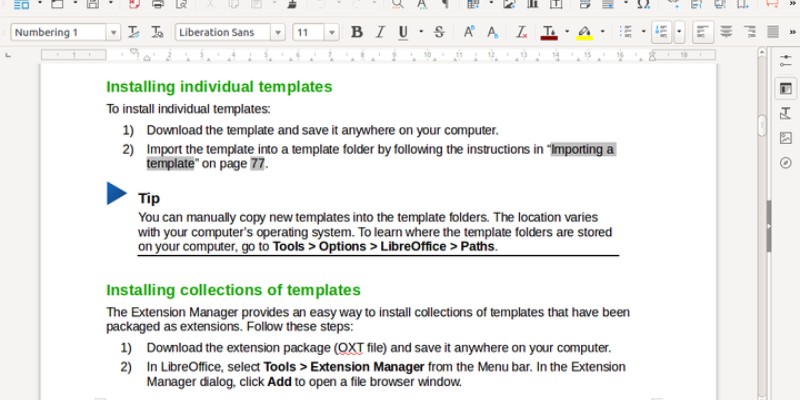Open the Liberation Sans font list dropdown
The image size is (800, 400).
tap(278, 32)
